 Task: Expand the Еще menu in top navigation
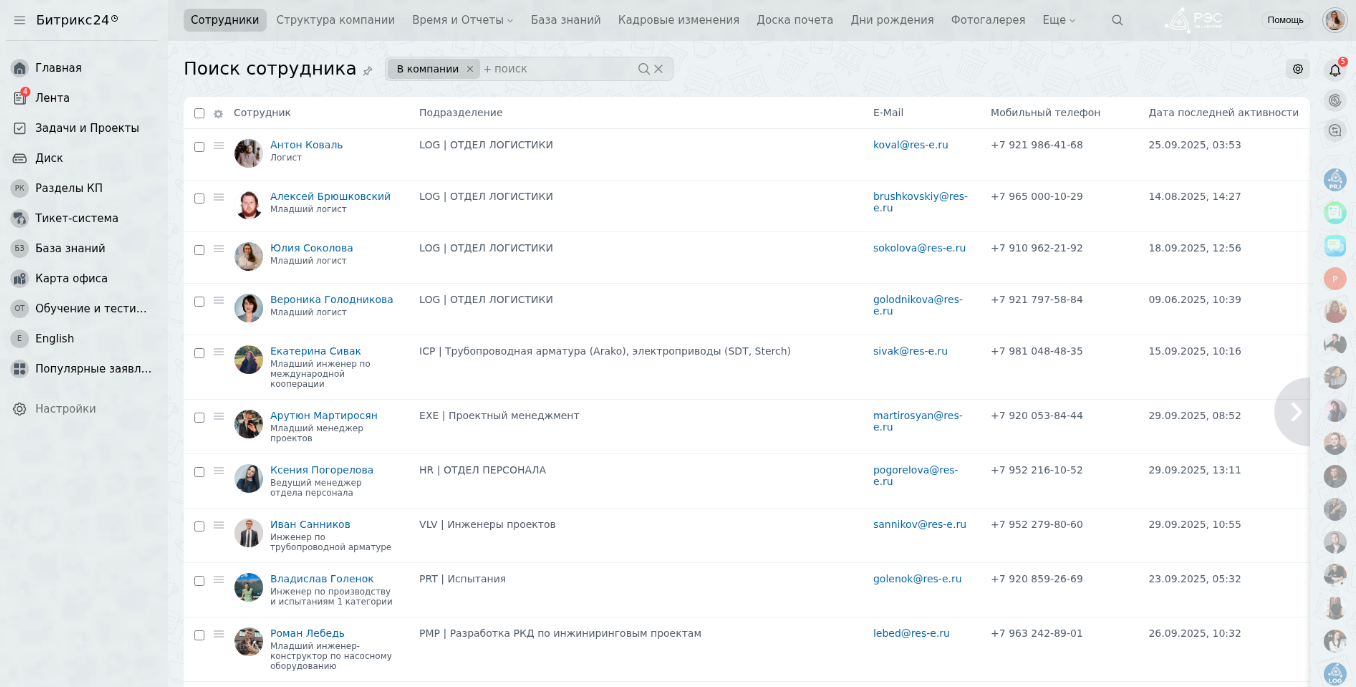click(x=1058, y=20)
